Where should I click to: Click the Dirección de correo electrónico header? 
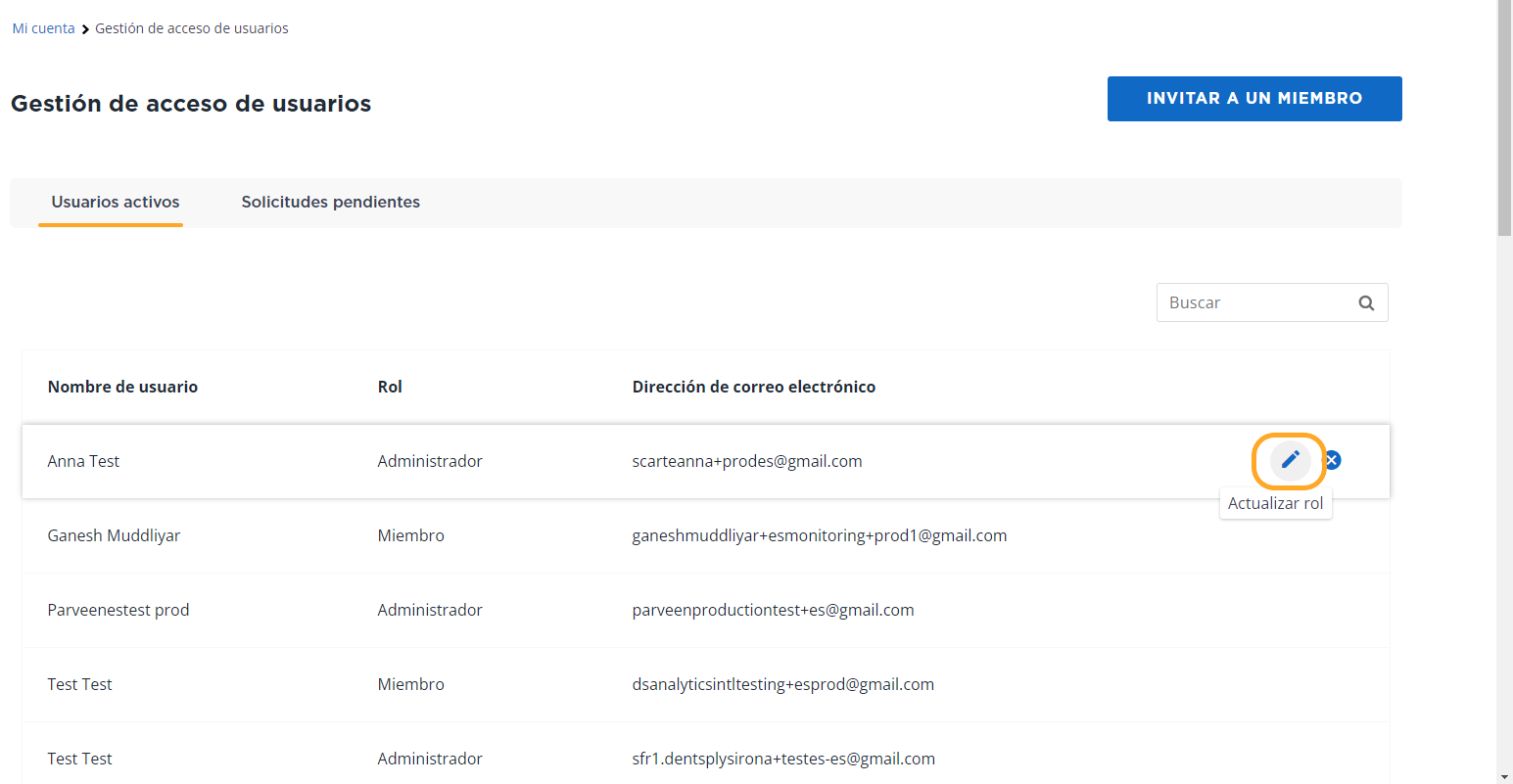[x=754, y=387]
